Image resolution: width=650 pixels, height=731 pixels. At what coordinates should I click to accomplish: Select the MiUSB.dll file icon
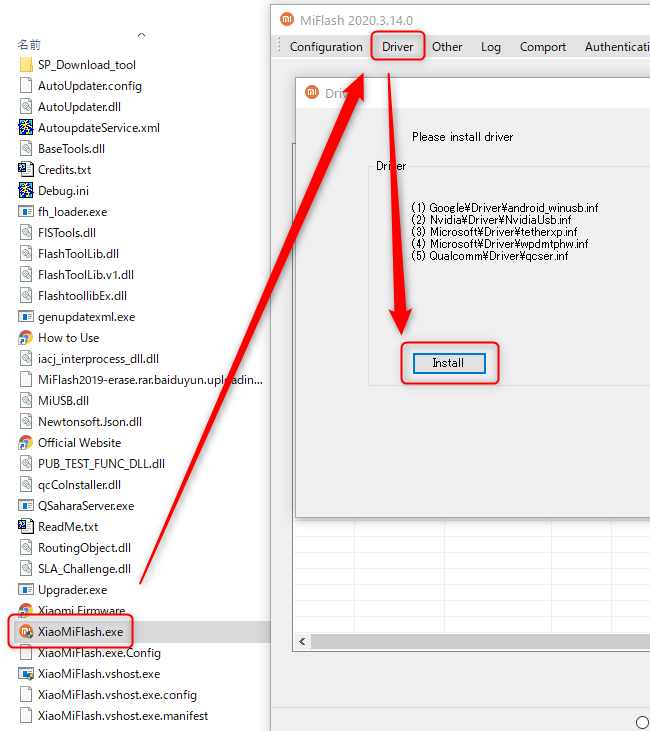[26, 400]
